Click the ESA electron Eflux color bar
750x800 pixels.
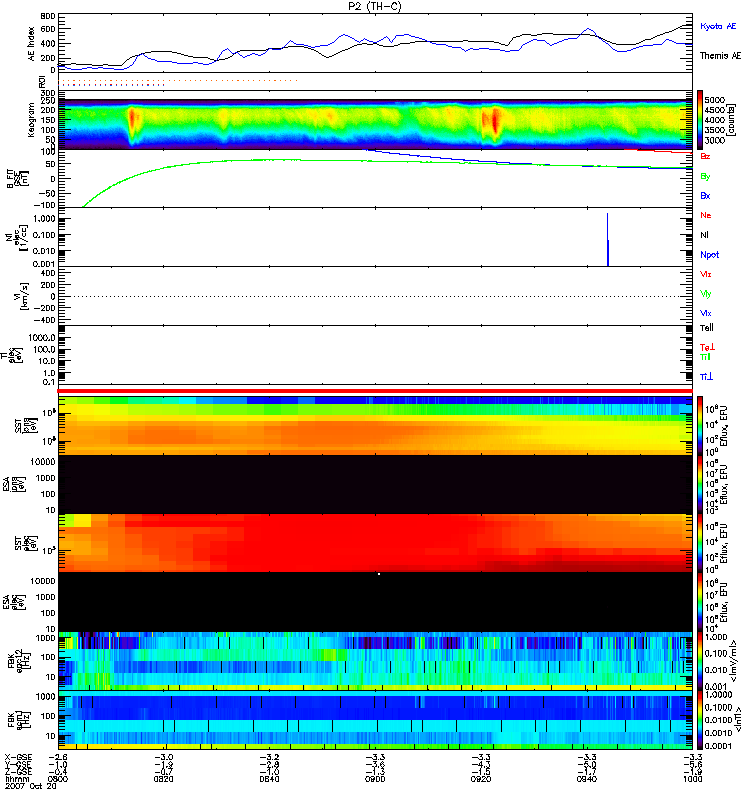pos(700,602)
